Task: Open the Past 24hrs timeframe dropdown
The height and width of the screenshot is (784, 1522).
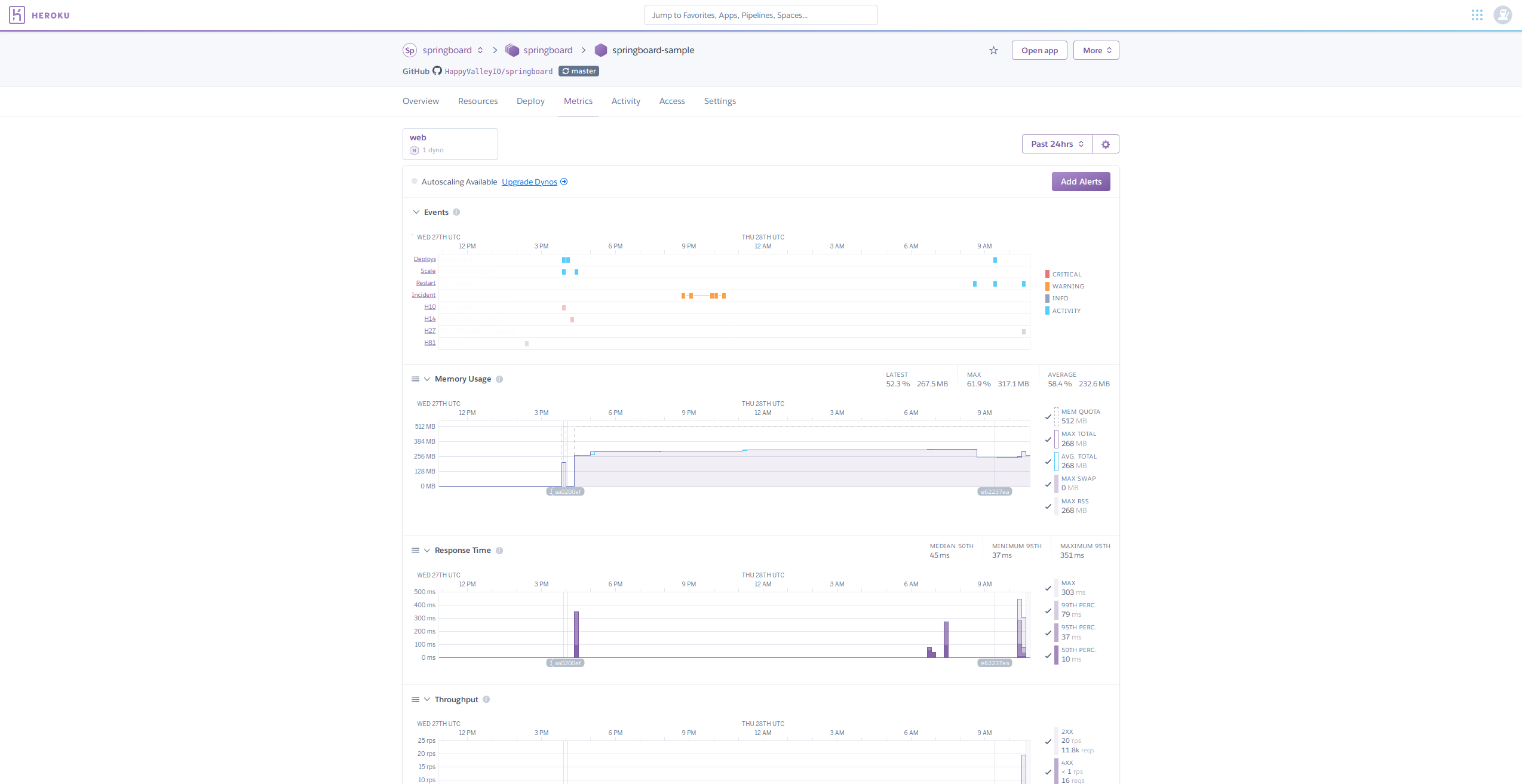Action: (x=1057, y=144)
